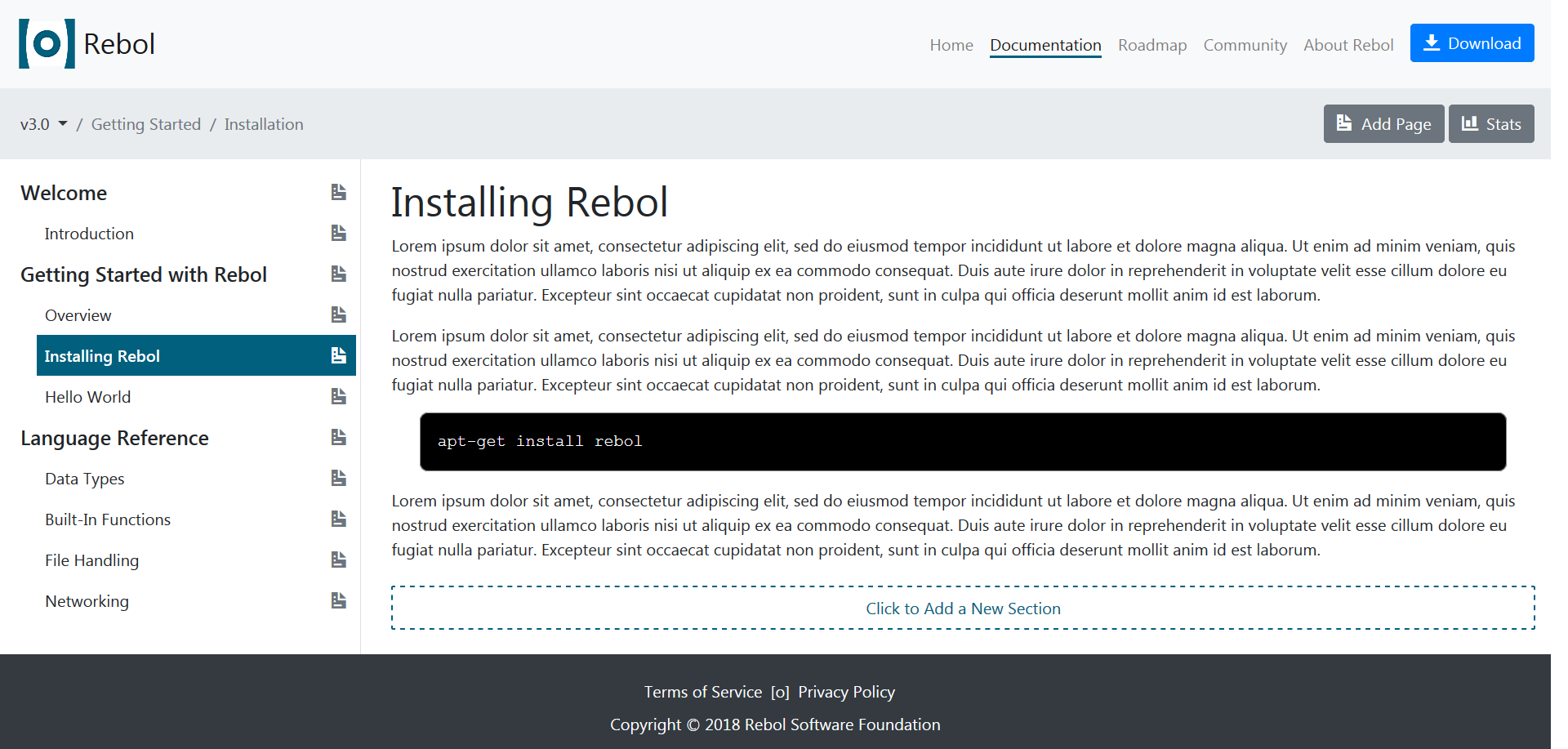Click the Download button

click(x=1472, y=43)
